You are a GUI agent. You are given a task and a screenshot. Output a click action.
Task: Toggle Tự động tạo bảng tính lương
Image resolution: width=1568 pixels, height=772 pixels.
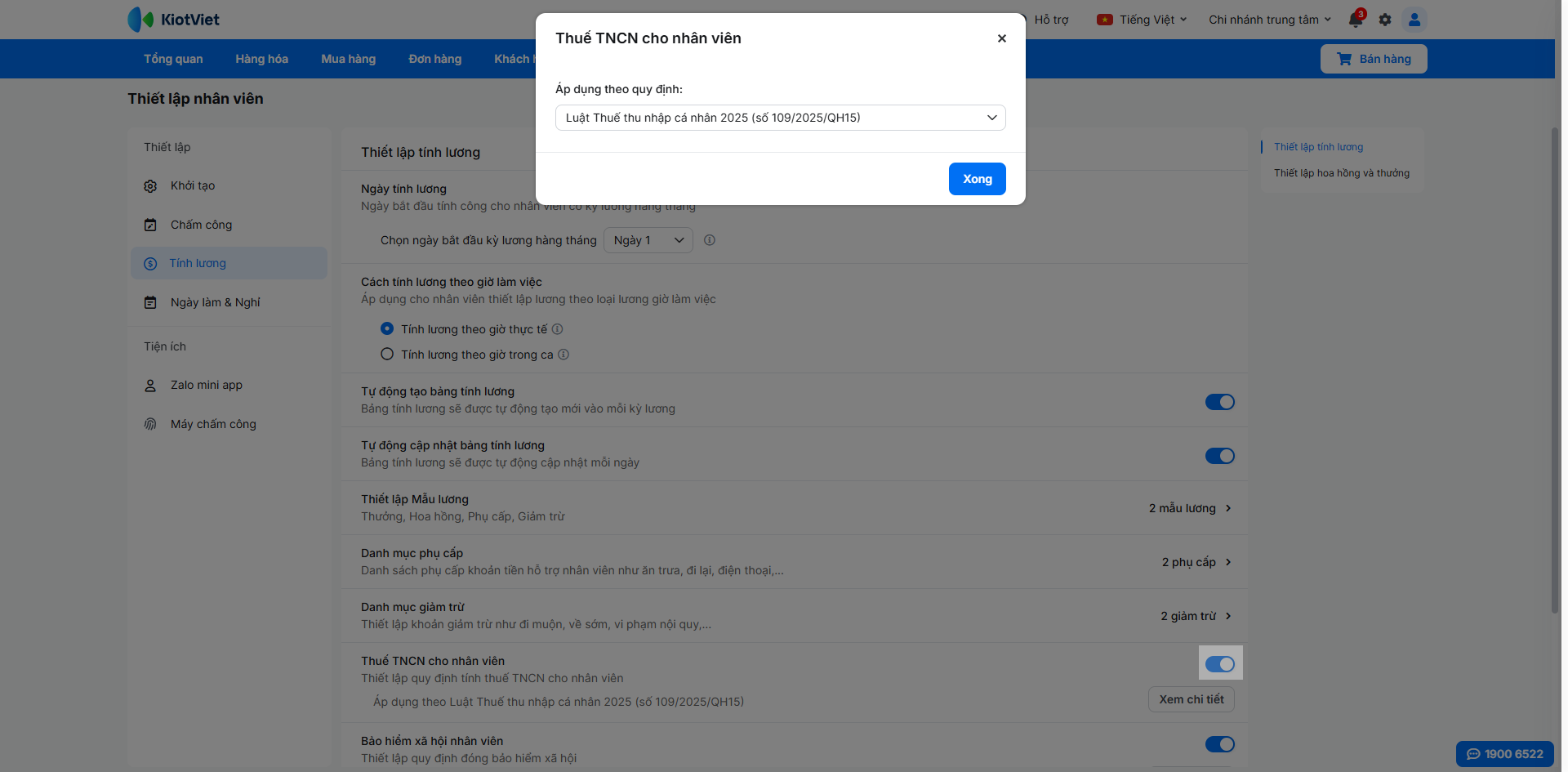pyautogui.click(x=1220, y=402)
